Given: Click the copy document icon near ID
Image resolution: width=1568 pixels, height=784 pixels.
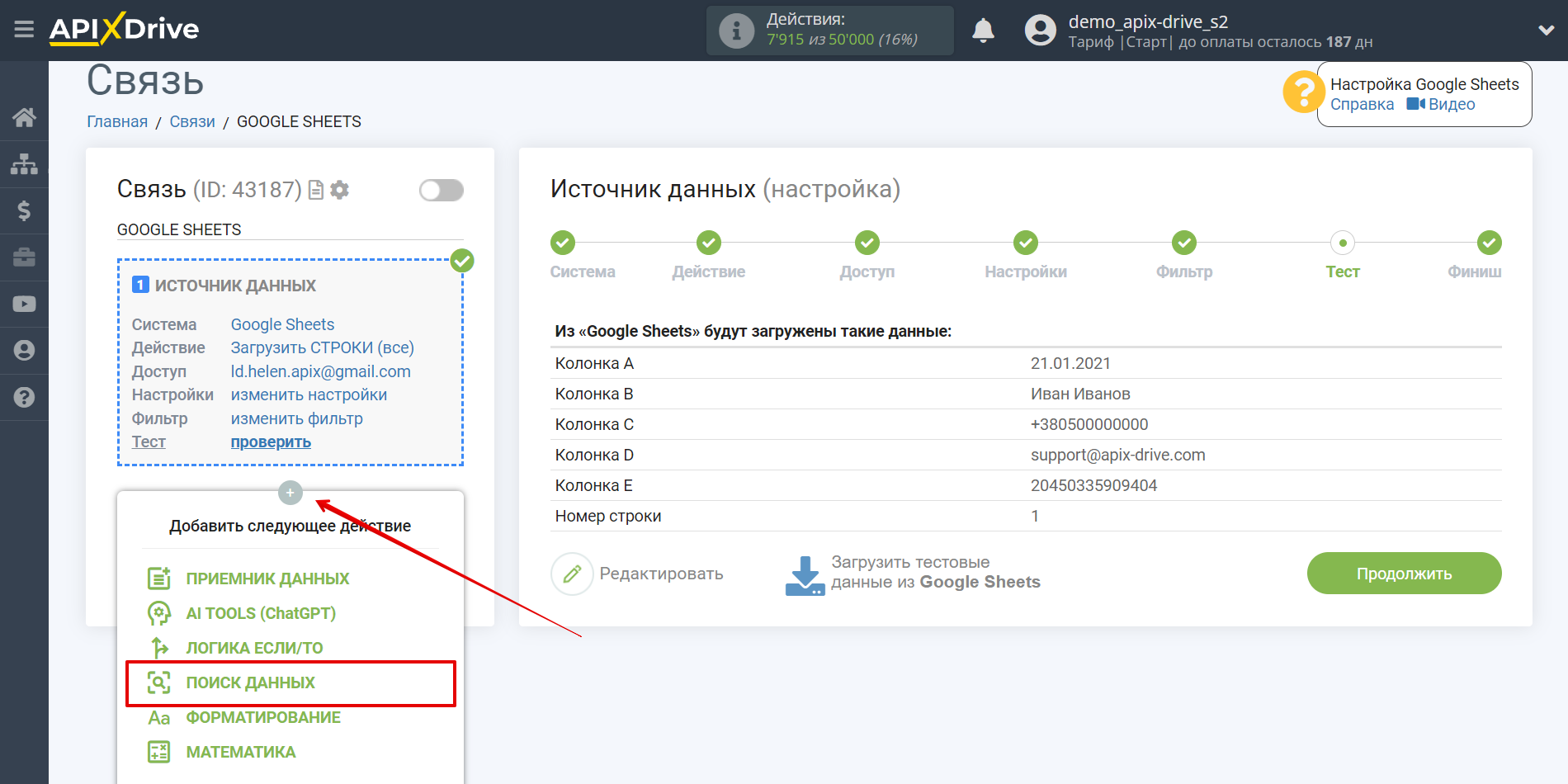Looking at the screenshot, I should [x=316, y=191].
